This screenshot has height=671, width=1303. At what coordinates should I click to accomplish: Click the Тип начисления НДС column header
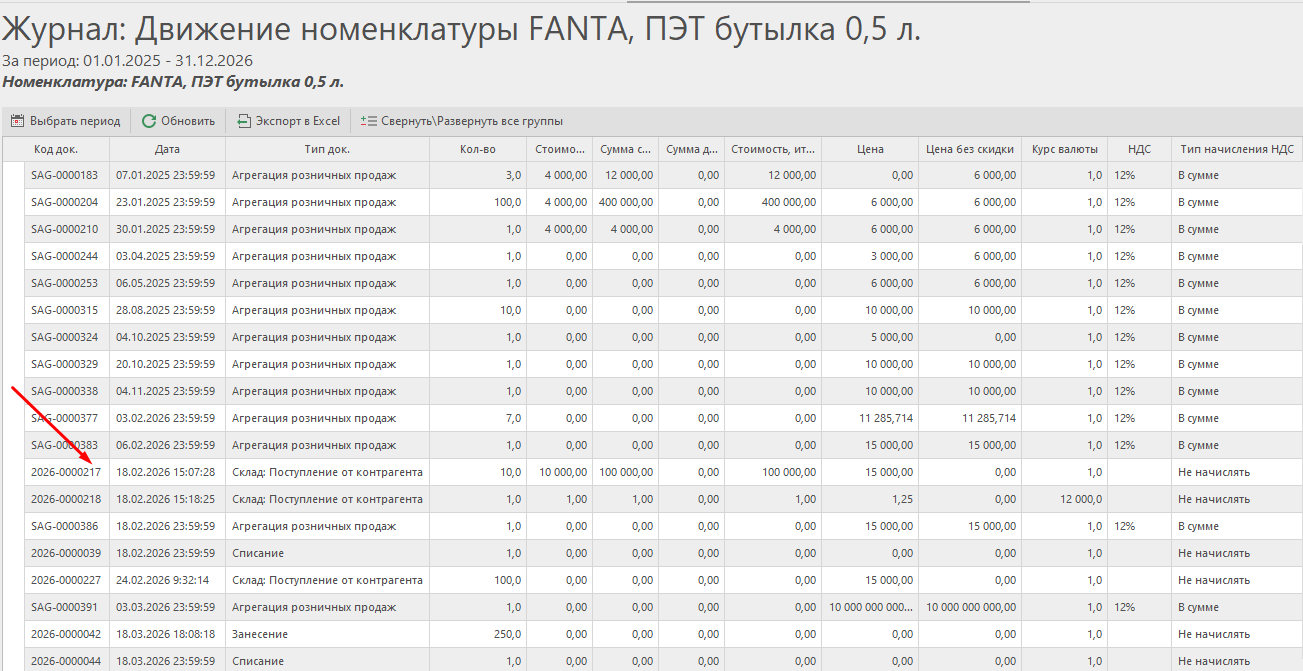pyautogui.click(x=1236, y=149)
